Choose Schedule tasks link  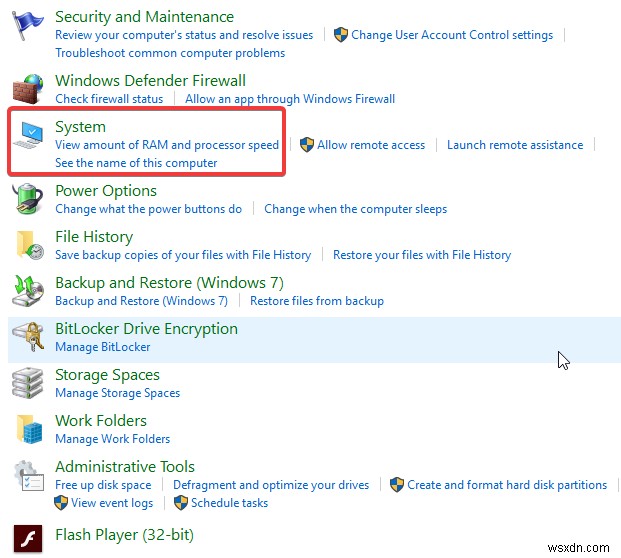[x=229, y=503]
